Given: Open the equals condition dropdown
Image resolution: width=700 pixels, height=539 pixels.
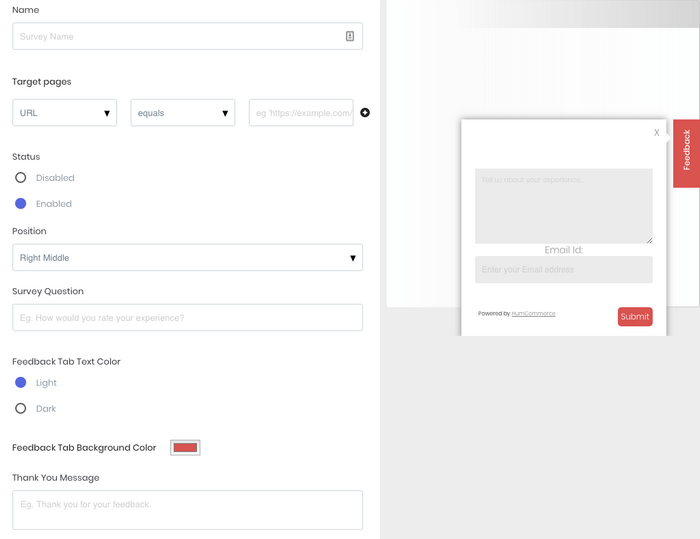Looking at the screenshot, I should click(x=183, y=113).
